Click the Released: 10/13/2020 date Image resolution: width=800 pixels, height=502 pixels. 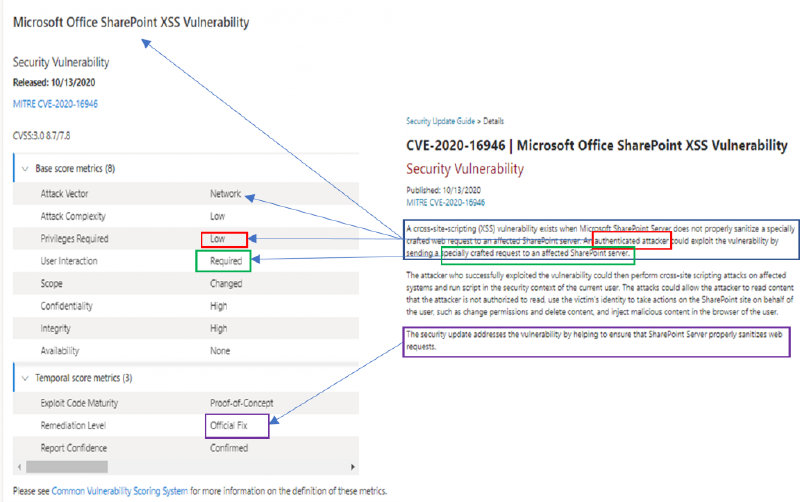tap(54, 83)
